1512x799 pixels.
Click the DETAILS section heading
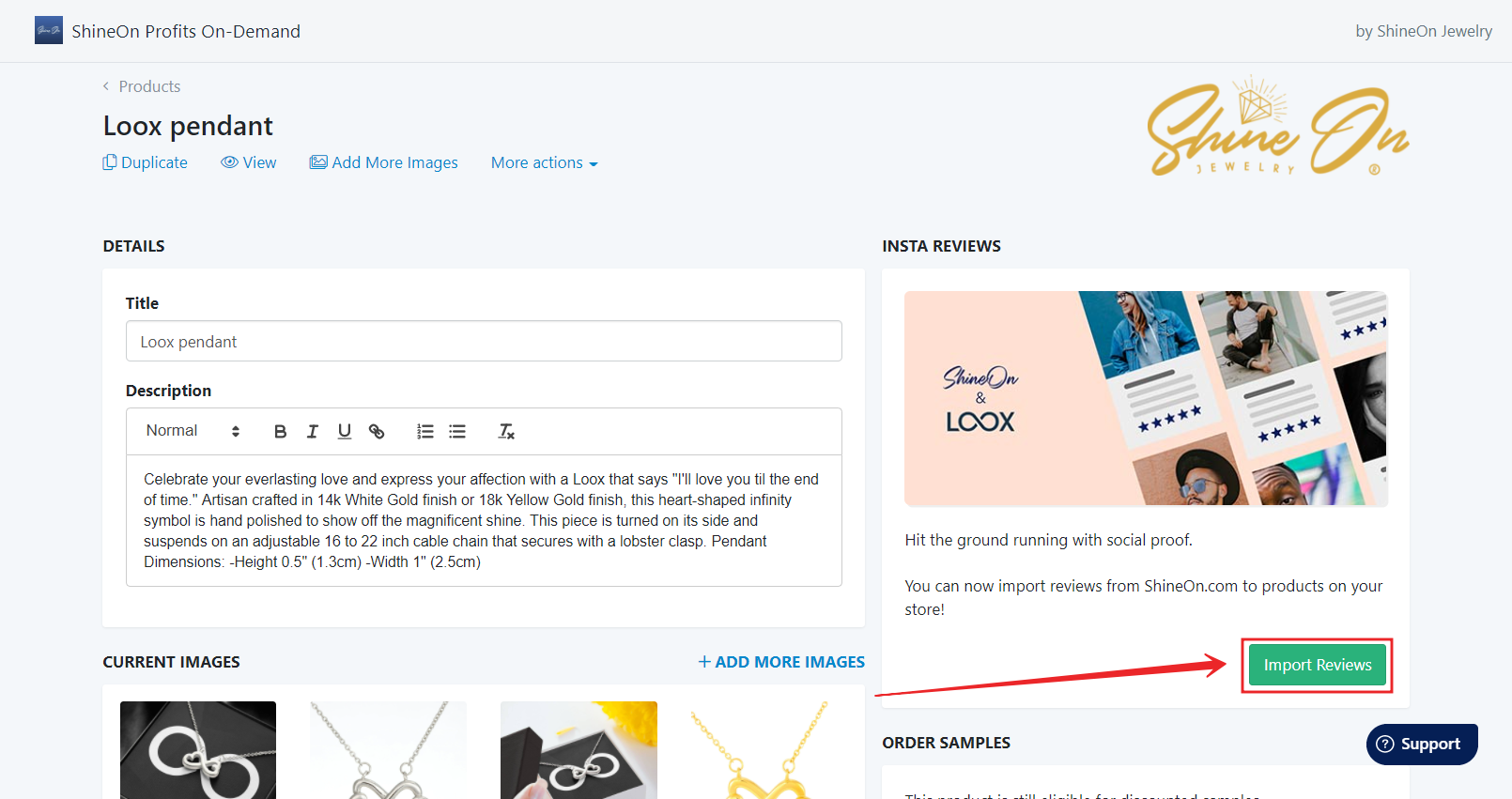[133, 246]
